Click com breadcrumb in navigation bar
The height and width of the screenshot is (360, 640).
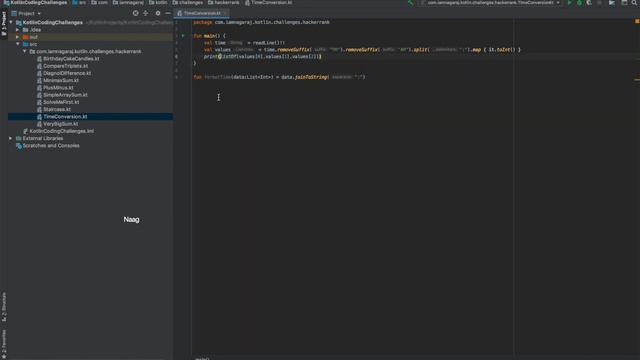[100, 2]
